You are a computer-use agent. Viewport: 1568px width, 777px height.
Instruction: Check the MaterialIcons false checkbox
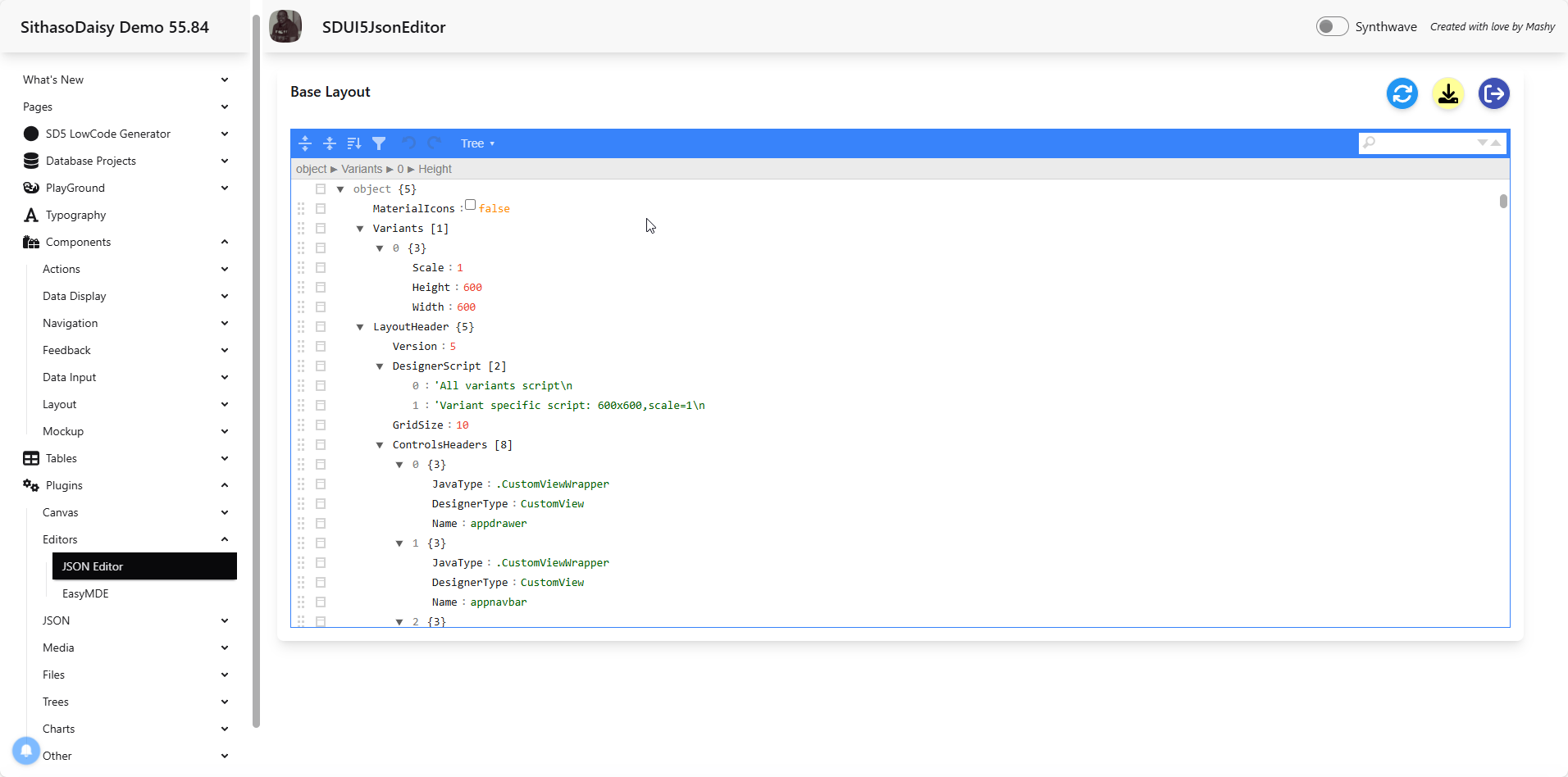(470, 205)
